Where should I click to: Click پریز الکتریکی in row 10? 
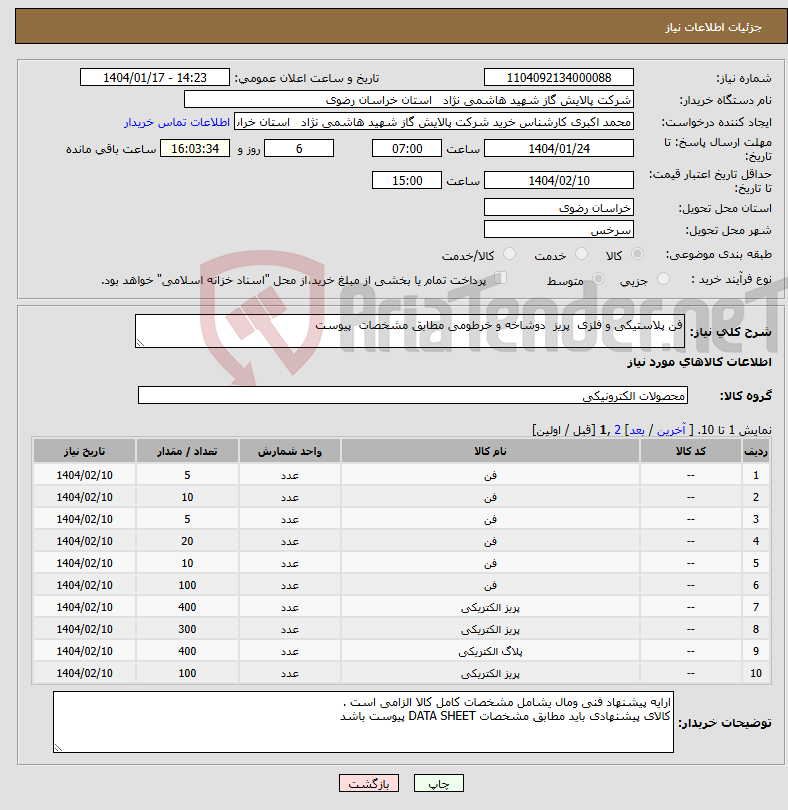(x=490, y=673)
